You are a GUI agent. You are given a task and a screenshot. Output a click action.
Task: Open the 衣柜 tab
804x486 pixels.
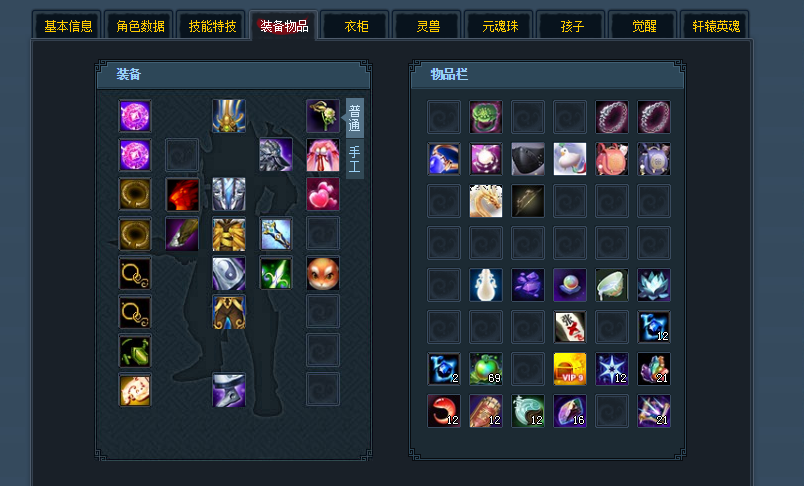point(356,26)
